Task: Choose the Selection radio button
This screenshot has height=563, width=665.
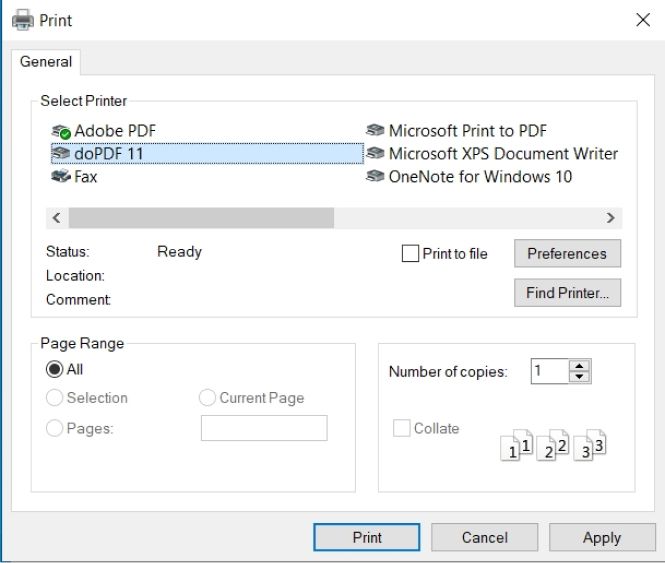Action: point(54,398)
